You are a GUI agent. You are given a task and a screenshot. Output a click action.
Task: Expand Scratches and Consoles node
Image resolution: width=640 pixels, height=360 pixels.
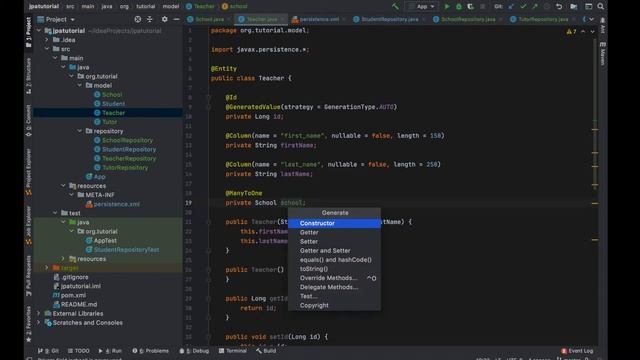pos(39,322)
